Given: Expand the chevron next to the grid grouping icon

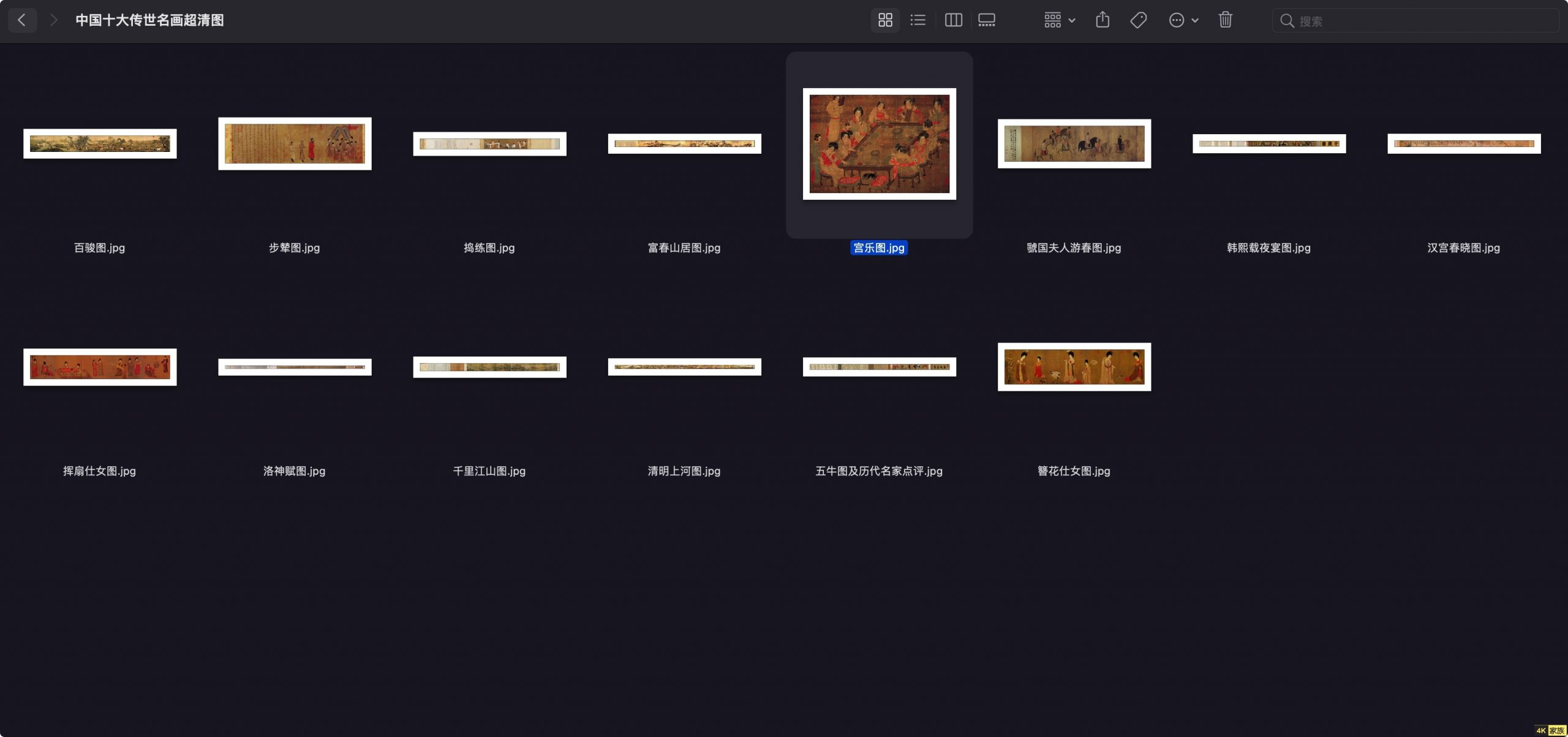Looking at the screenshot, I should pos(1071,20).
